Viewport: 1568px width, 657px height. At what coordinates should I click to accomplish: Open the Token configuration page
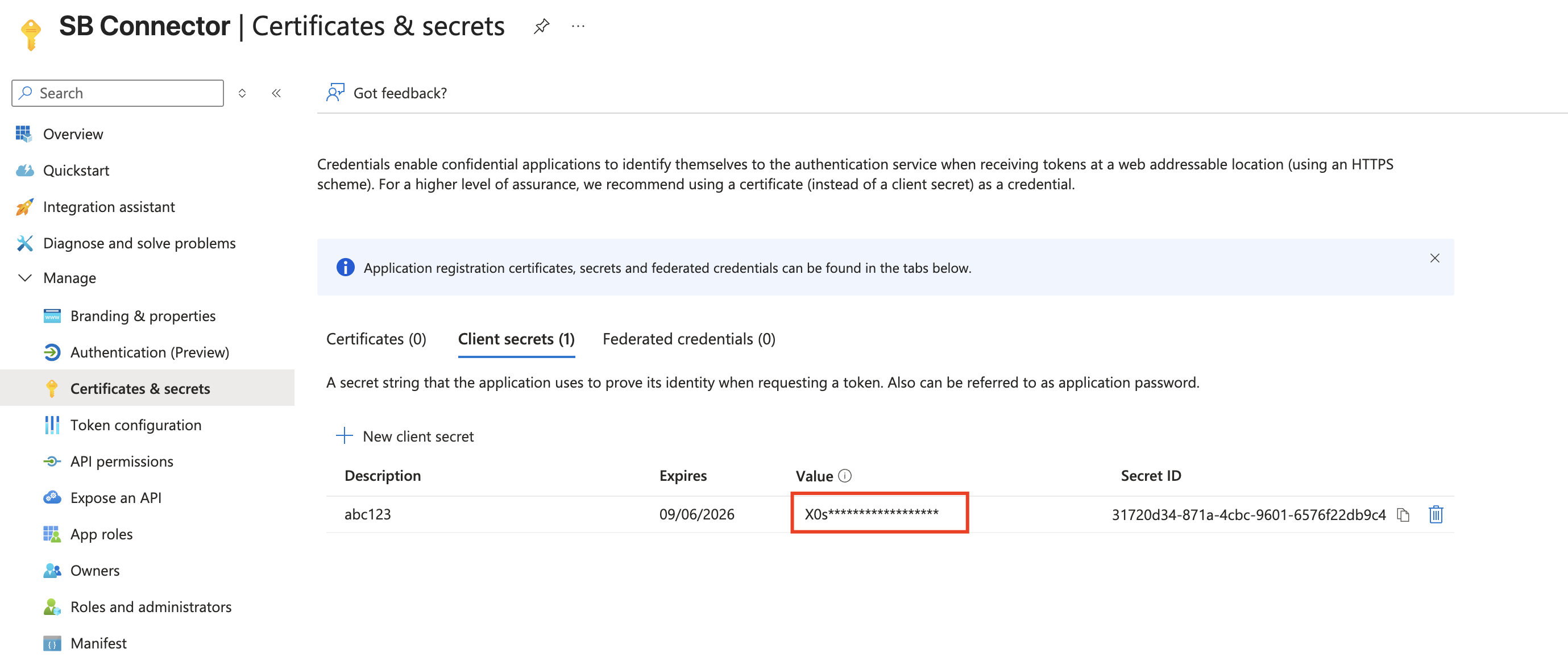[135, 425]
